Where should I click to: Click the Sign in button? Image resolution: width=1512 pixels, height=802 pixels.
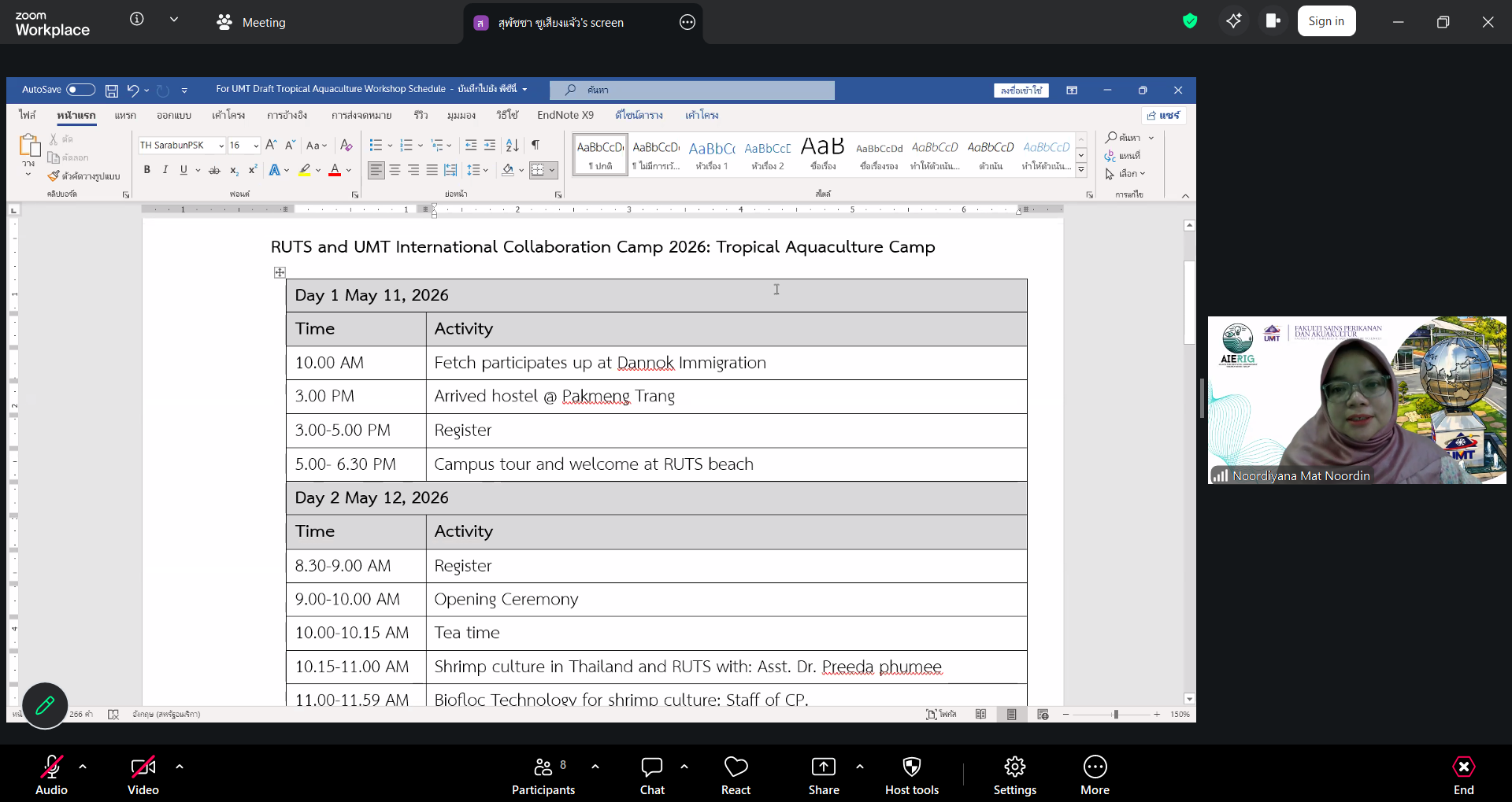click(x=1326, y=21)
